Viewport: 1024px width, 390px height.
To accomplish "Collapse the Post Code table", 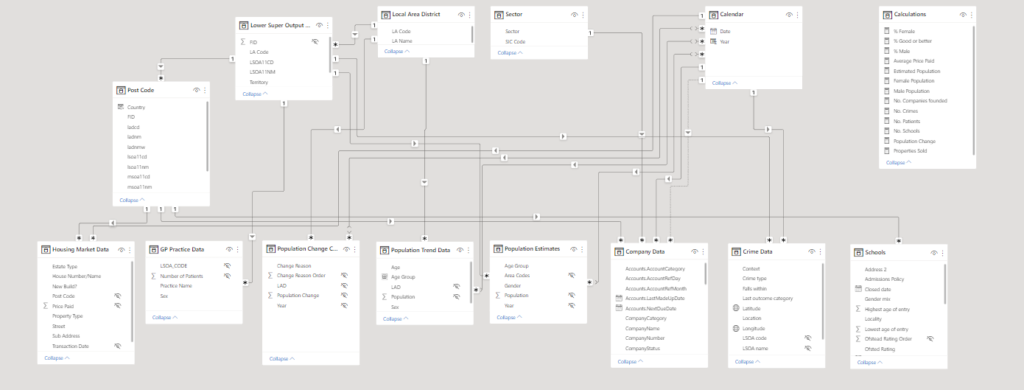I will (x=132, y=200).
